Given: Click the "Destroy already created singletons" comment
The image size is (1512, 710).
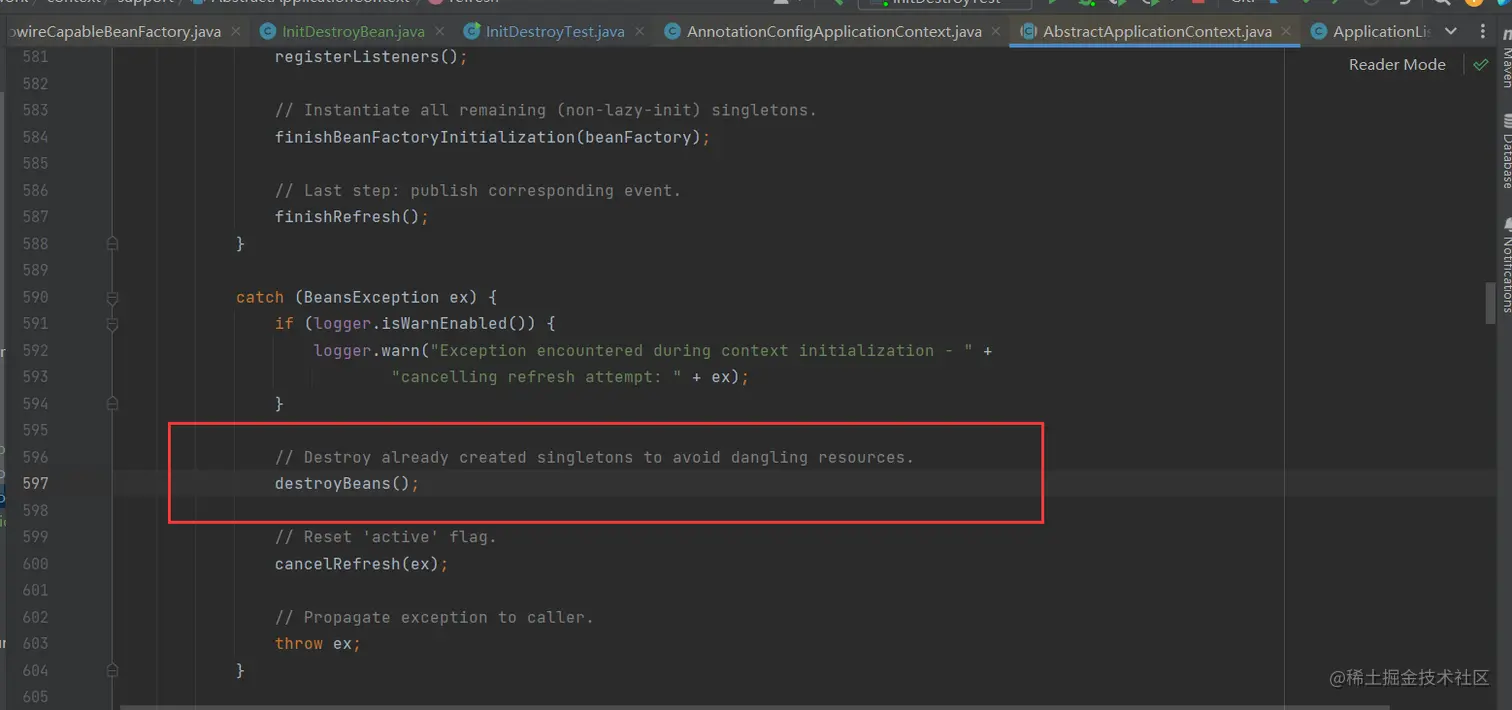Looking at the screenshot, I should [594, 457].
